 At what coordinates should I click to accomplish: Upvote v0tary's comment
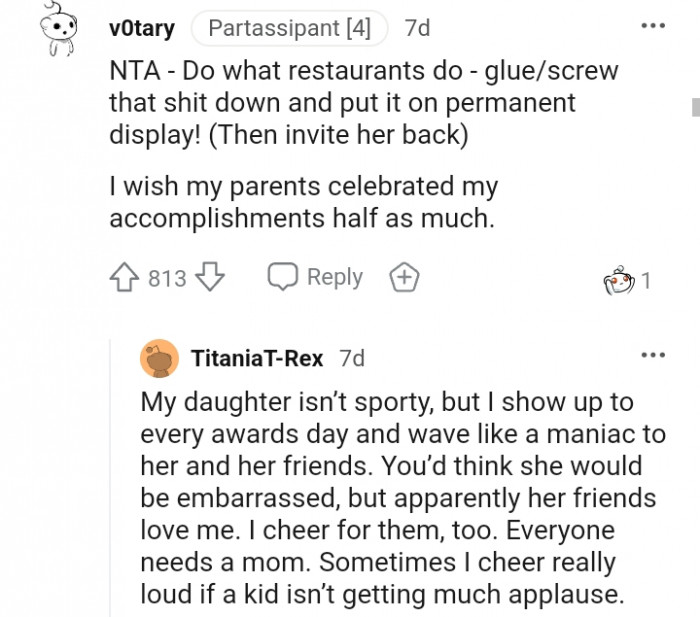coord(126,278)
